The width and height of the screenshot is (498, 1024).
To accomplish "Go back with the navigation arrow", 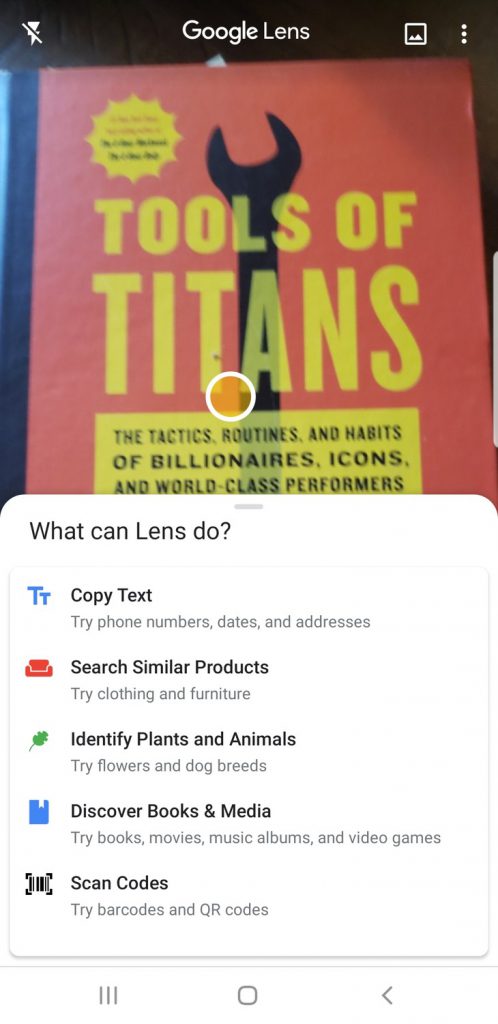I will [387, 995].
